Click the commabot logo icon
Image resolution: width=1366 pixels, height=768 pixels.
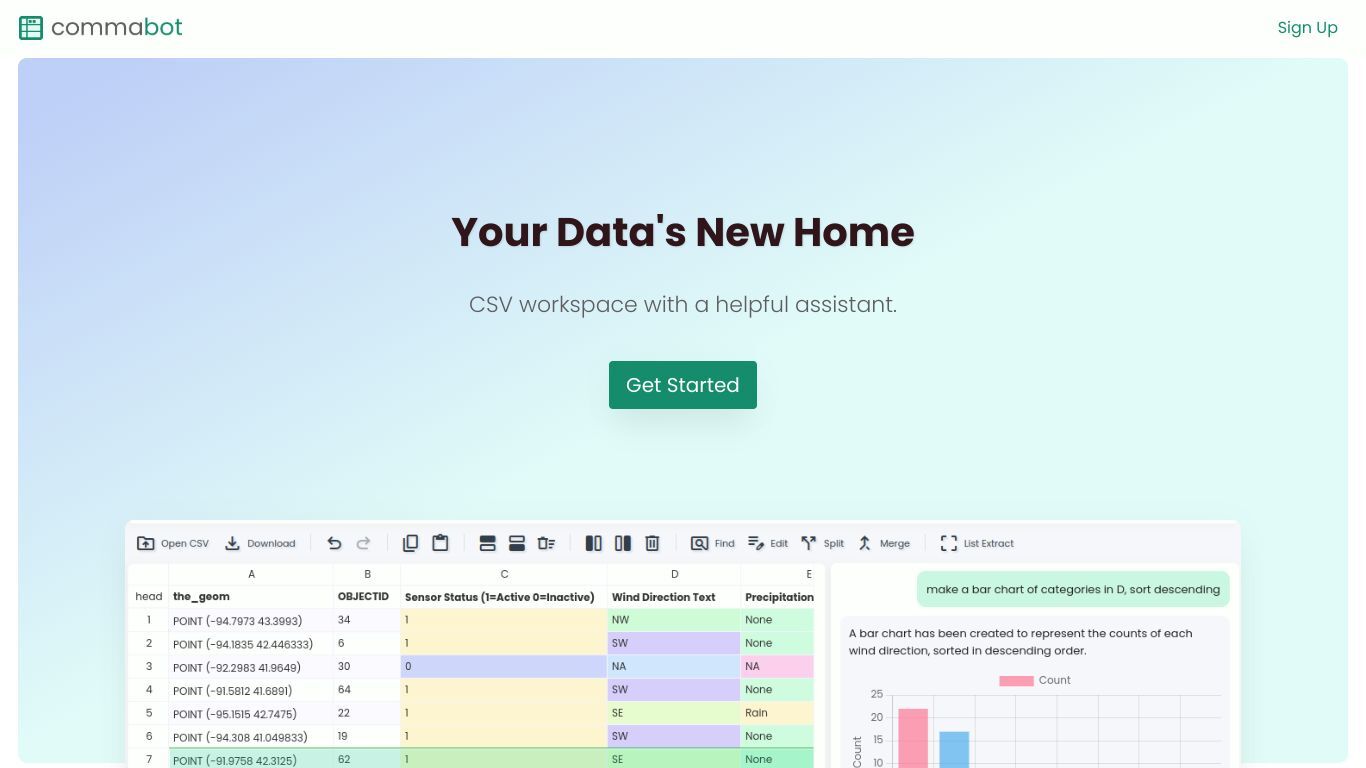click(31, 28)
